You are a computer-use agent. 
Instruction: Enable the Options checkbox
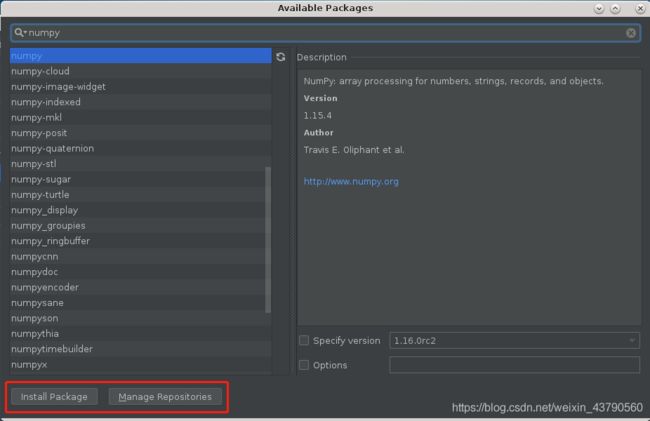pos(304,365)
